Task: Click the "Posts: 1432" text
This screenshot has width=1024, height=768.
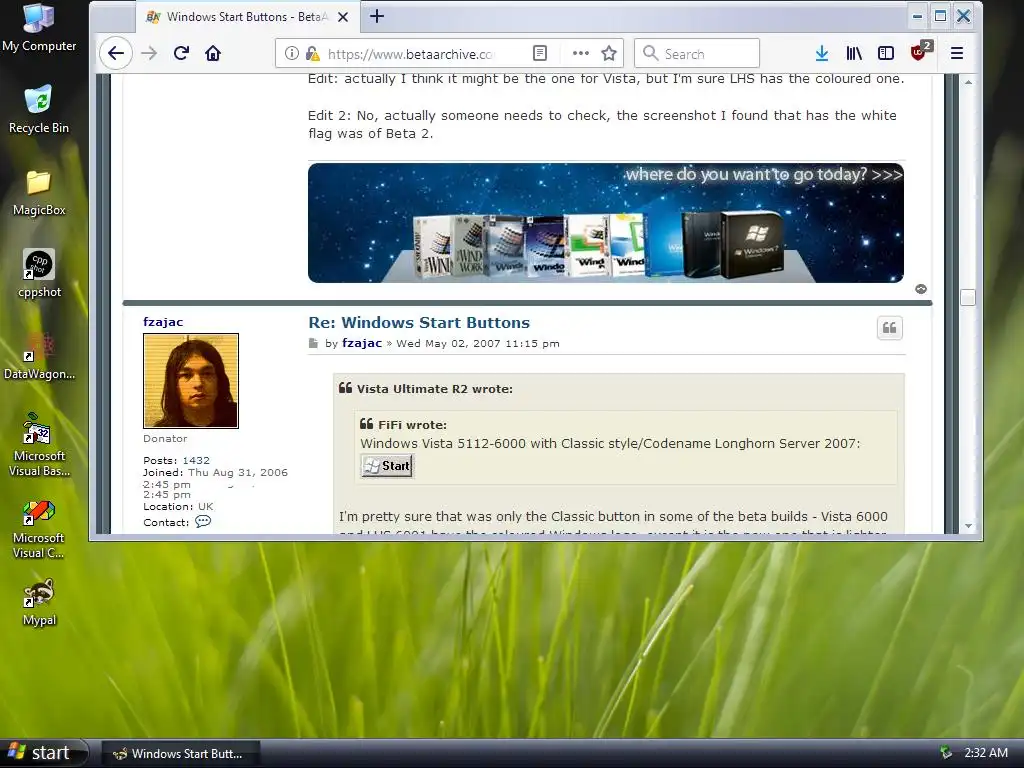Action: 176,460
